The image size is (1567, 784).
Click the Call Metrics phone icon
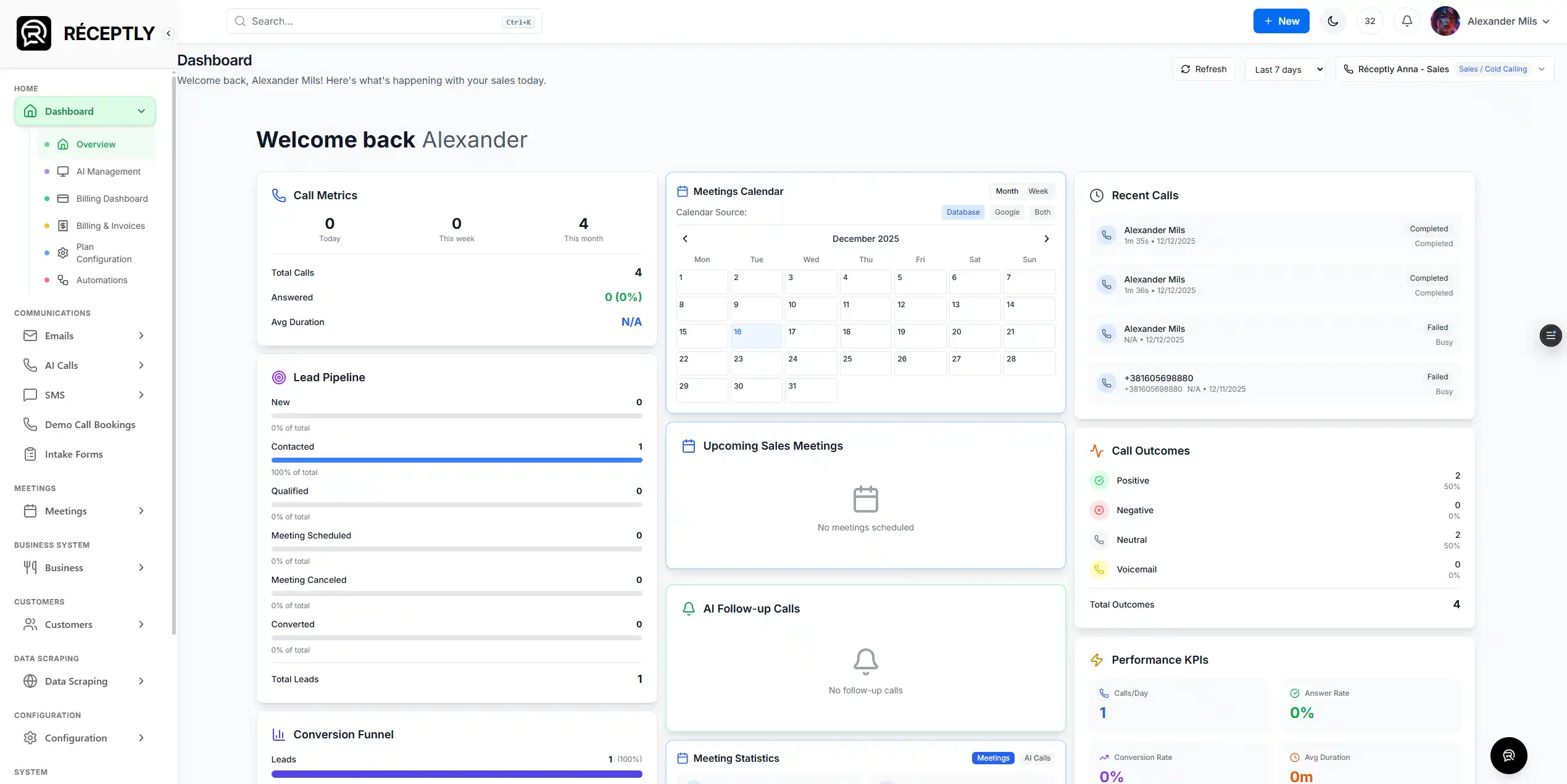coord(279,196)
